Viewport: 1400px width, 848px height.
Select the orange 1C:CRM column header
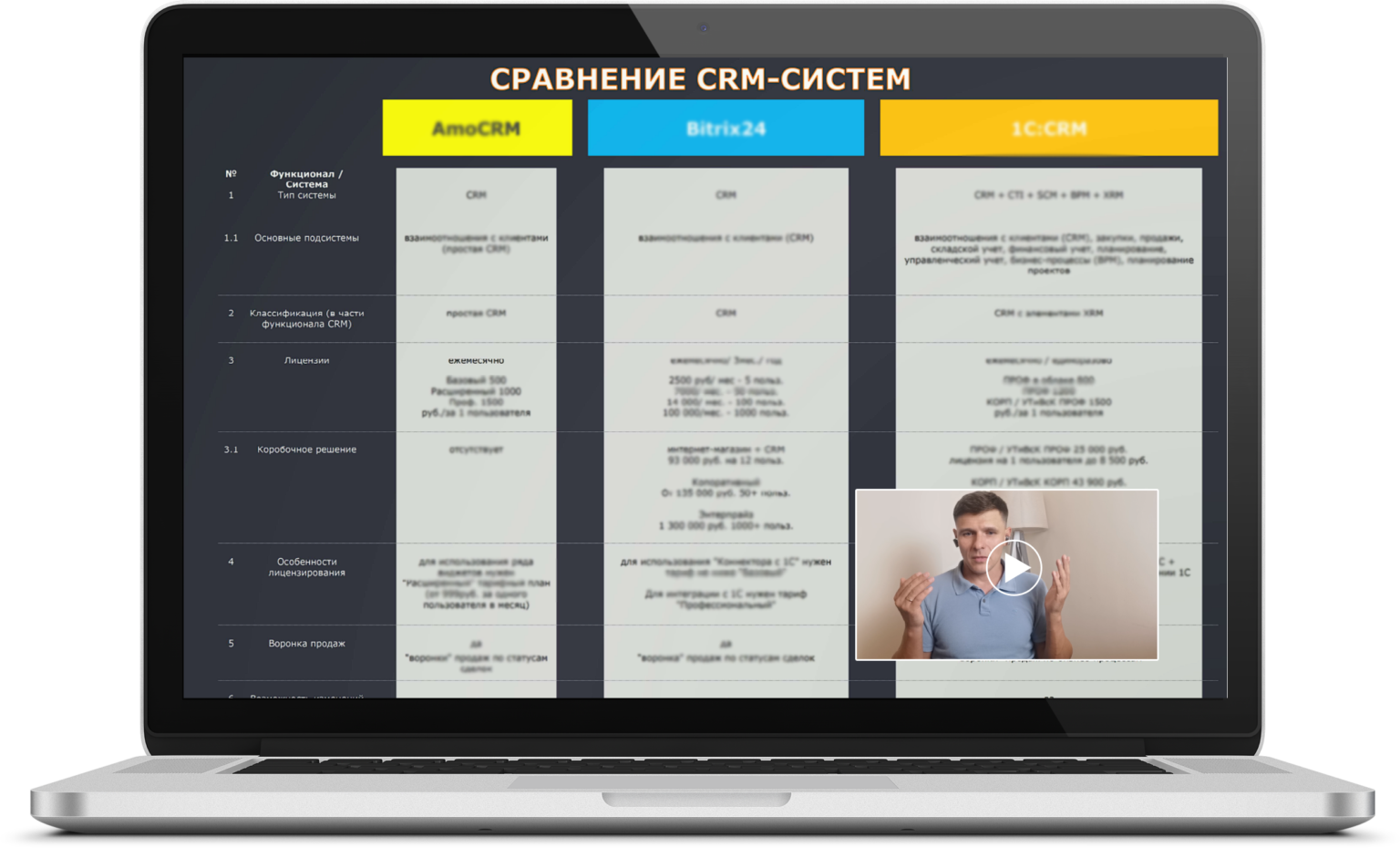[1048, 128]
